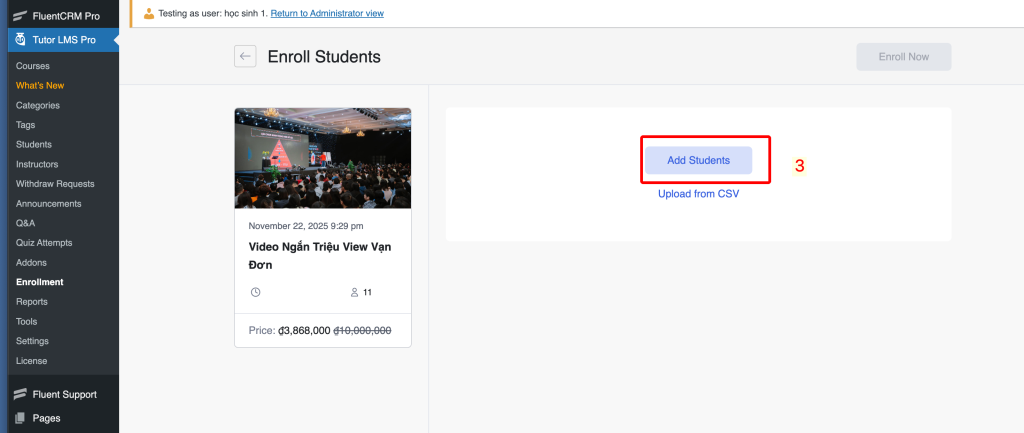Click the user icon in testing notice
The width and height of the screenshot is (1024, 433).
point(149,14)
